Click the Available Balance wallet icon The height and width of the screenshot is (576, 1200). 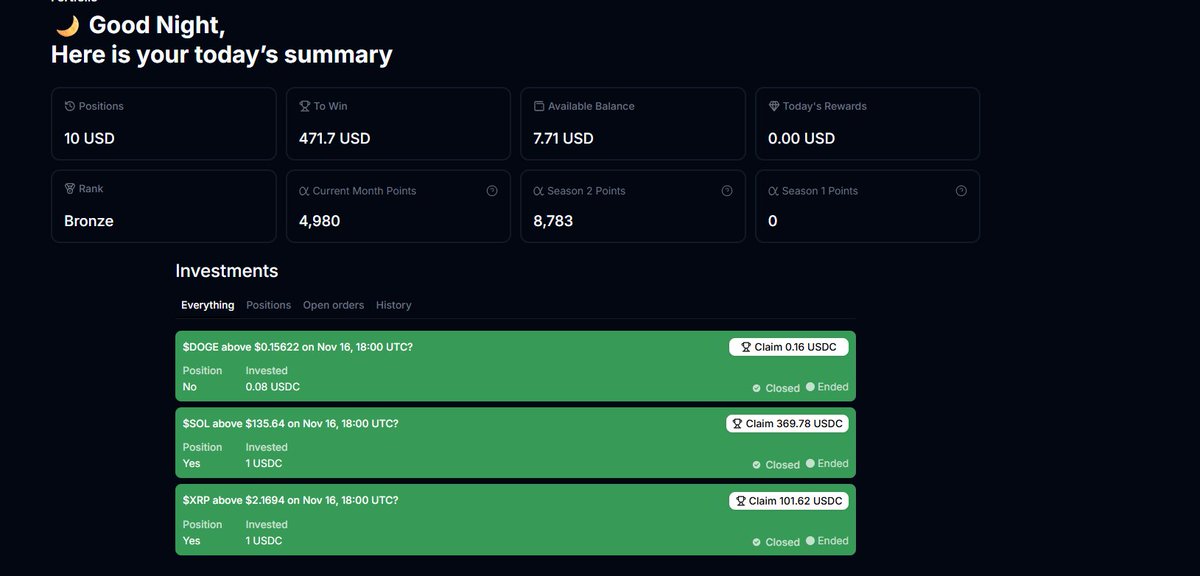pyautogui.click(x=539, y=106)
